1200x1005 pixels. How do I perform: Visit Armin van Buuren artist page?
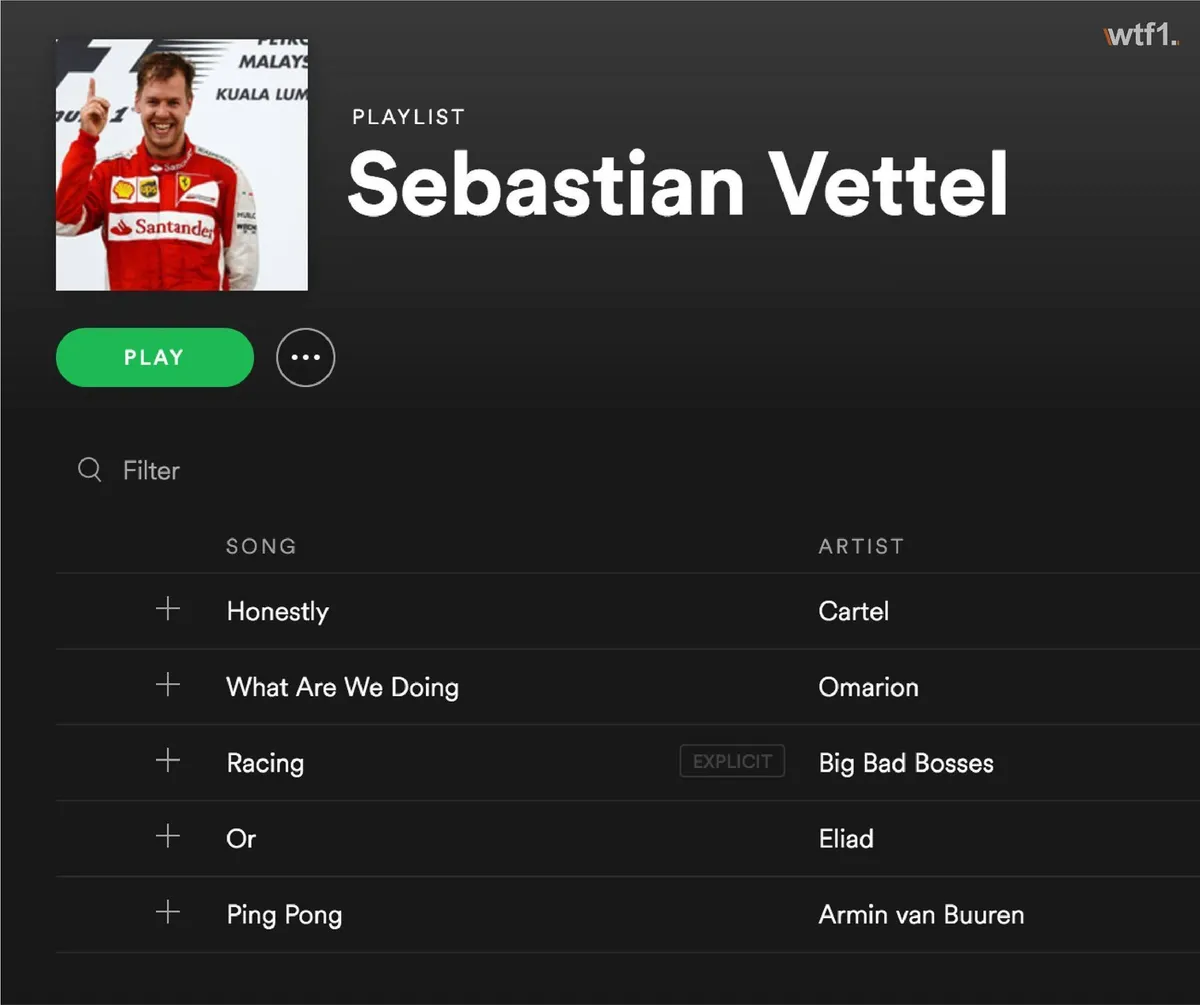pyautogui.click(x=921, y=914)
